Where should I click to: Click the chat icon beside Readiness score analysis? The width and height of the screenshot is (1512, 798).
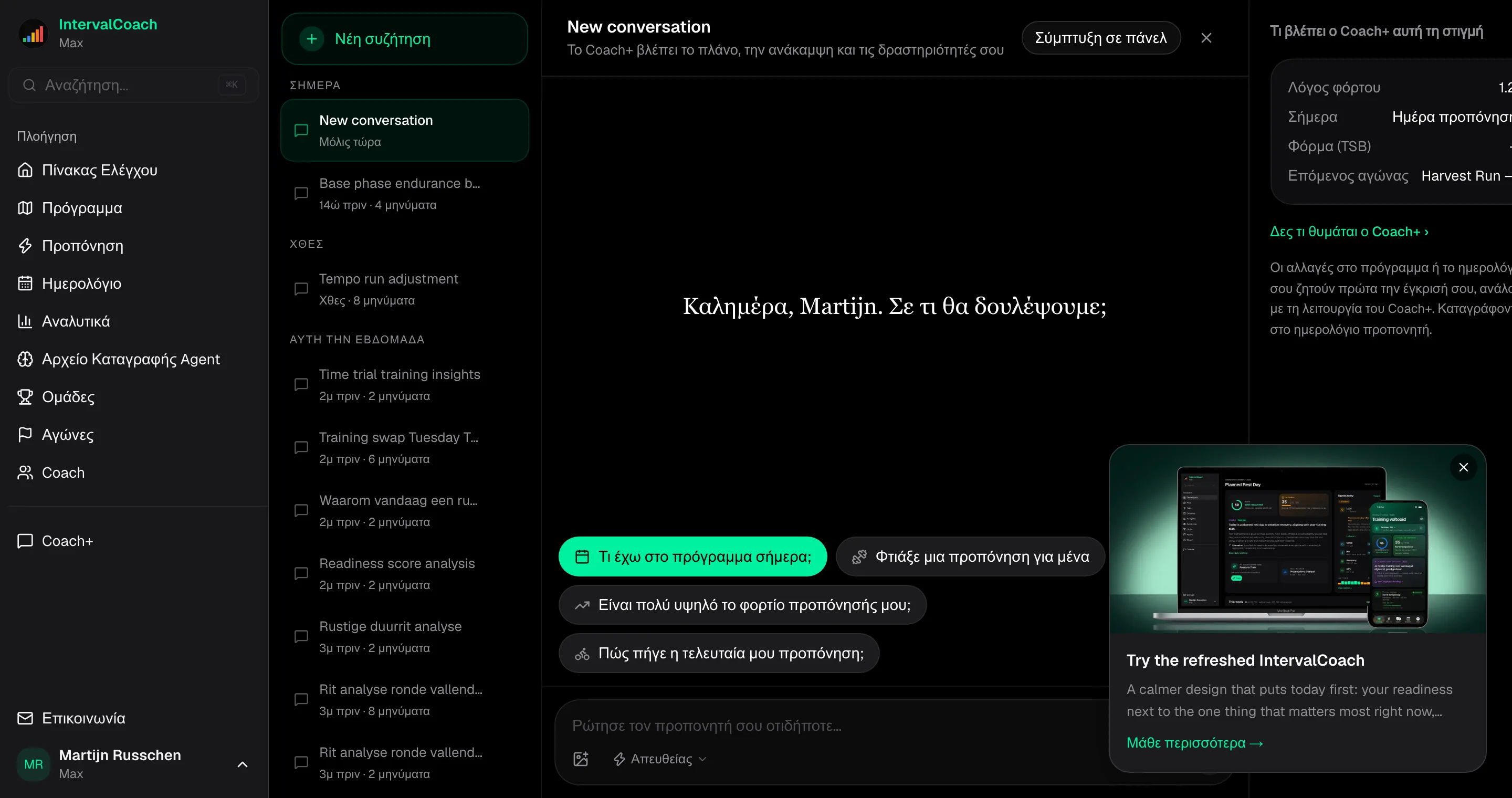point(301,573)
